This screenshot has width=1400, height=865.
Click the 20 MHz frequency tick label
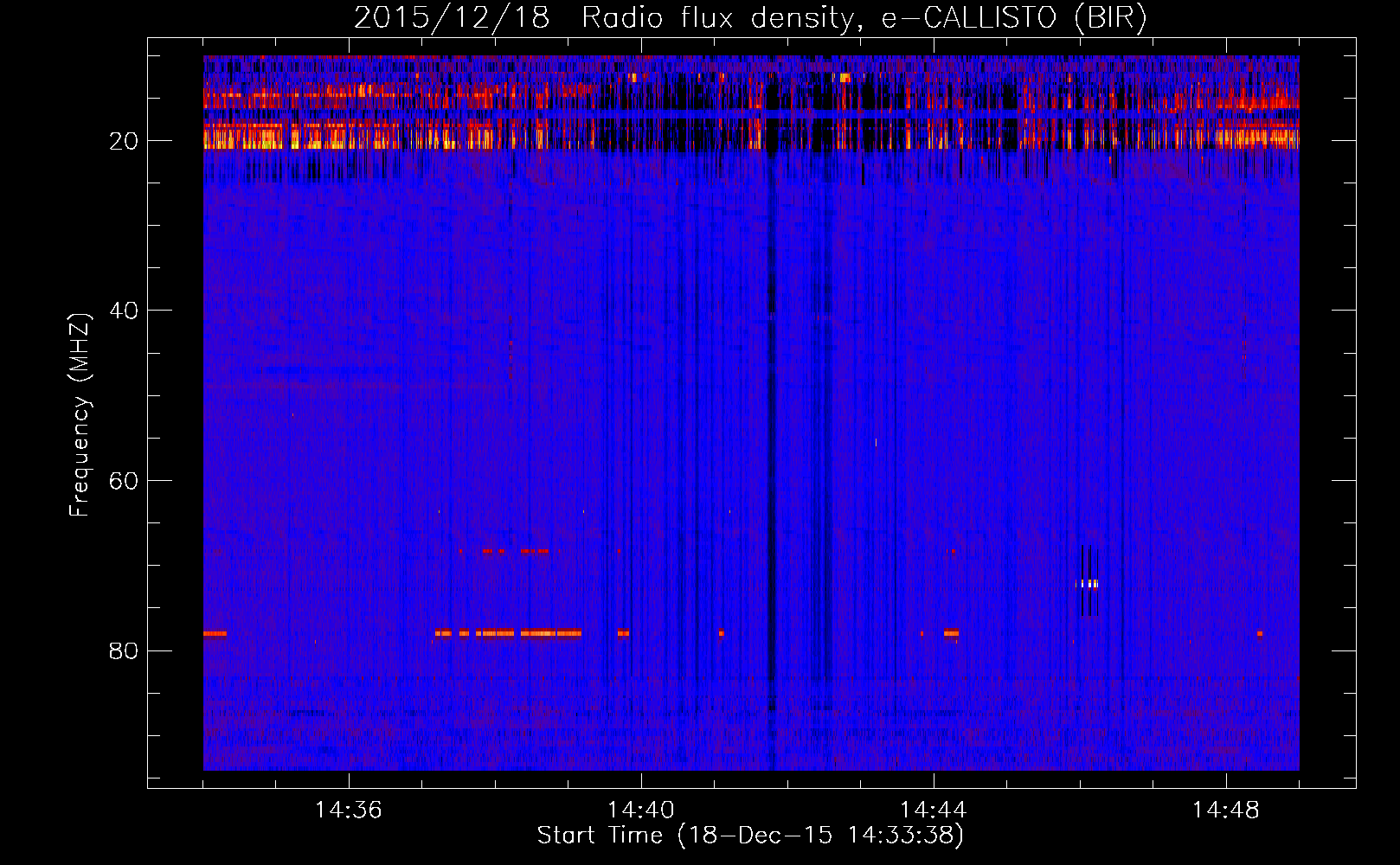(124, 141)
